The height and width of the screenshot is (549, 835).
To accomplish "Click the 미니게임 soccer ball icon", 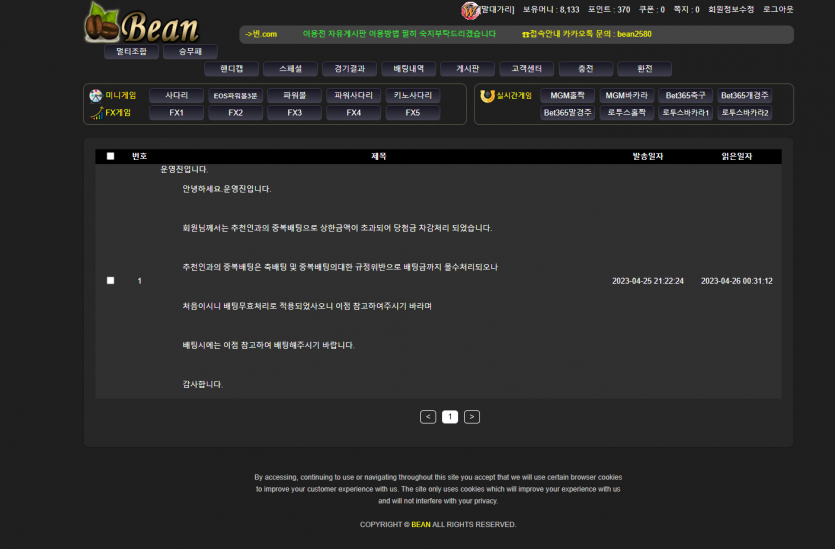I will pos(96,96).
